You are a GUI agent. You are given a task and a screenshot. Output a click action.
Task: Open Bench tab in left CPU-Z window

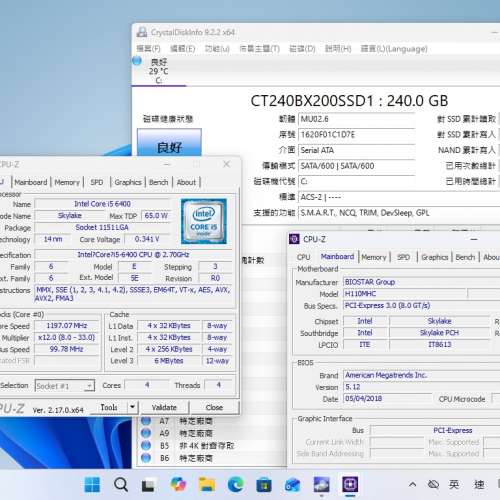coord(159,182)
